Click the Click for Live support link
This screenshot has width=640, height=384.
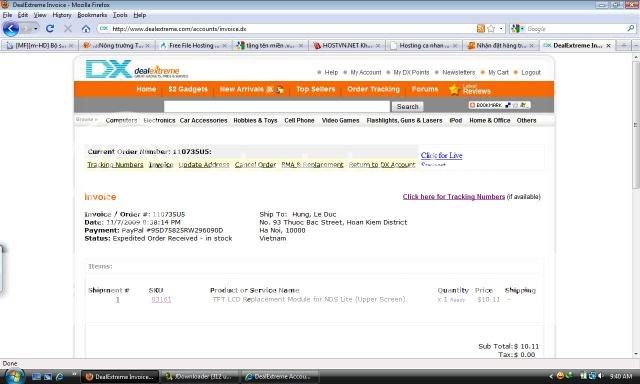click(x=441, y=155)
